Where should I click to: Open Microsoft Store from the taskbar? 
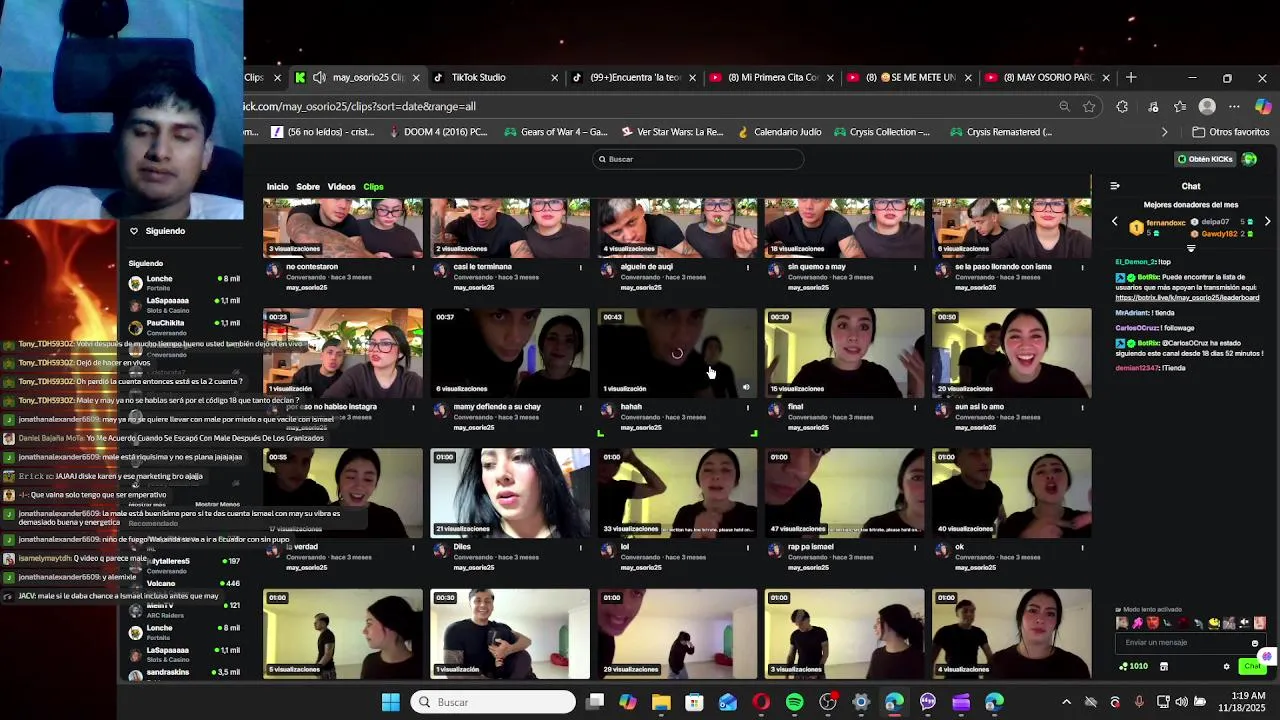click(x=694, y=702)
